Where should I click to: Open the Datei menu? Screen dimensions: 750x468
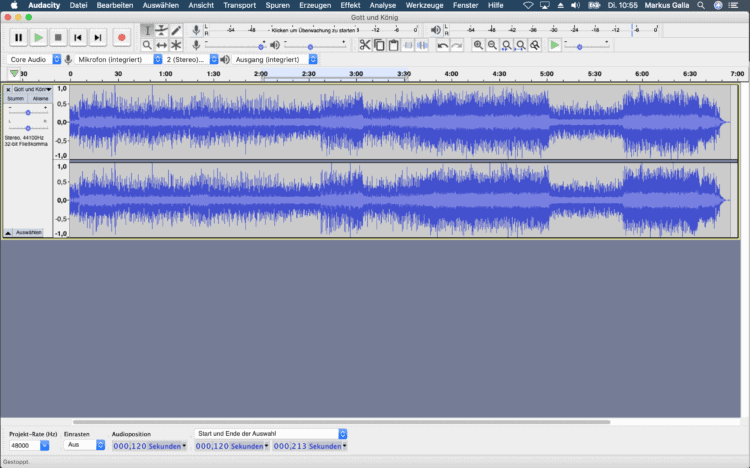78,5
